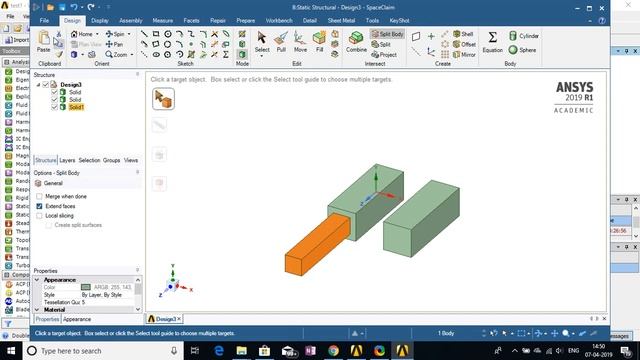Open the Measure ribbon tab
Image resolution: width=640 pixels, height=360 pixels.
coord(162,20)
